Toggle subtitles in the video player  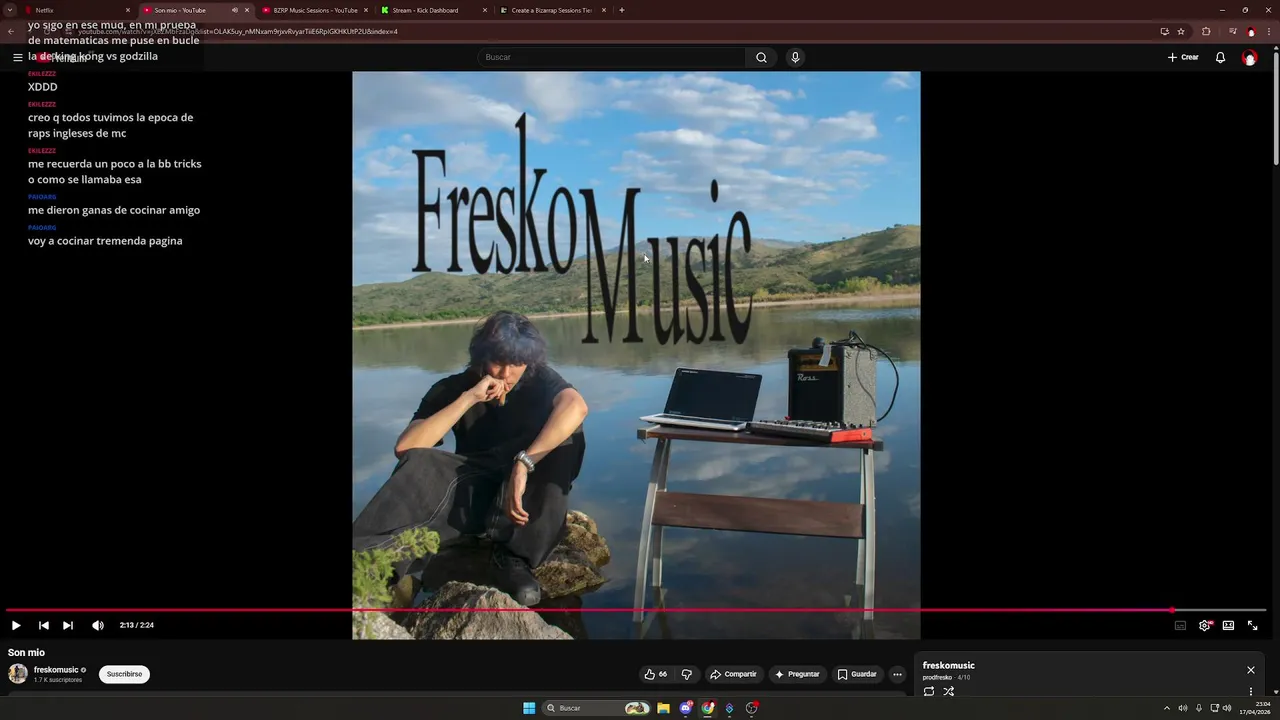click(1180, 625)
